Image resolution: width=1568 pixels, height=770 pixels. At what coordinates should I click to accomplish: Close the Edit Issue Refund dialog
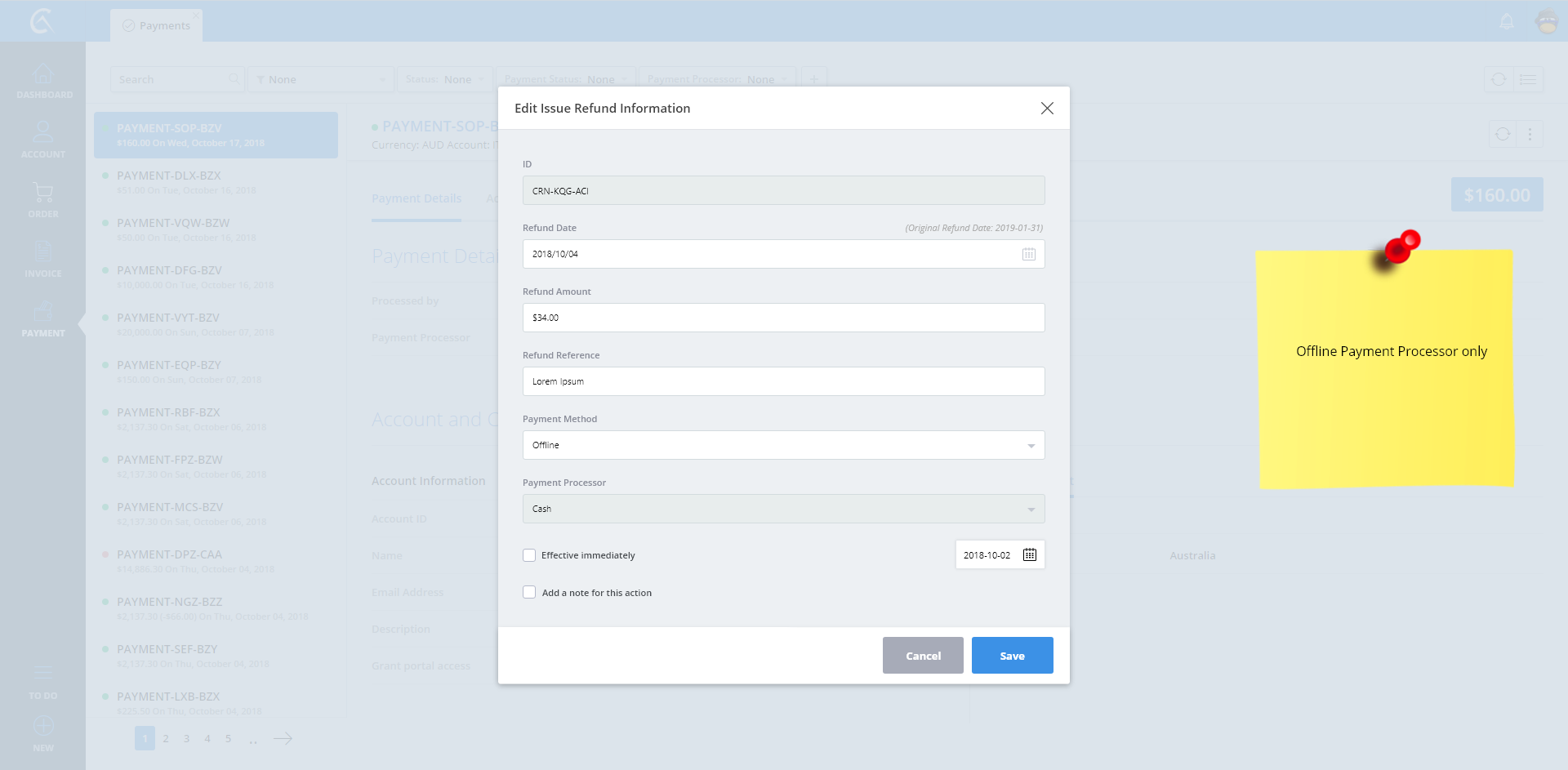1046,109
